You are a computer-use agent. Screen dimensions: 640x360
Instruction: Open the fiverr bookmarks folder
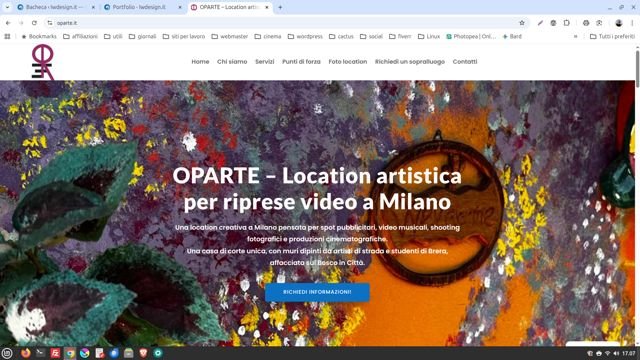pyautogui.click(x=400, y=36)
